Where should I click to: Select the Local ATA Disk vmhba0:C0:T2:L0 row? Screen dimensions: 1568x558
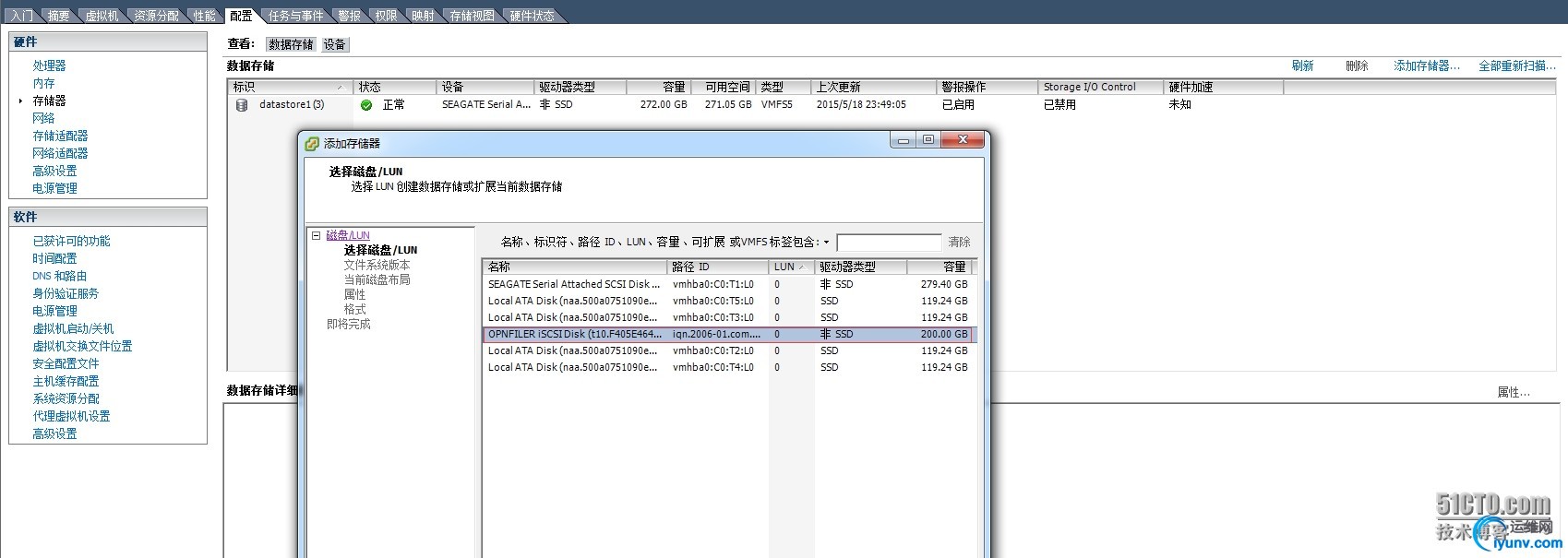[x=728, y=350]
